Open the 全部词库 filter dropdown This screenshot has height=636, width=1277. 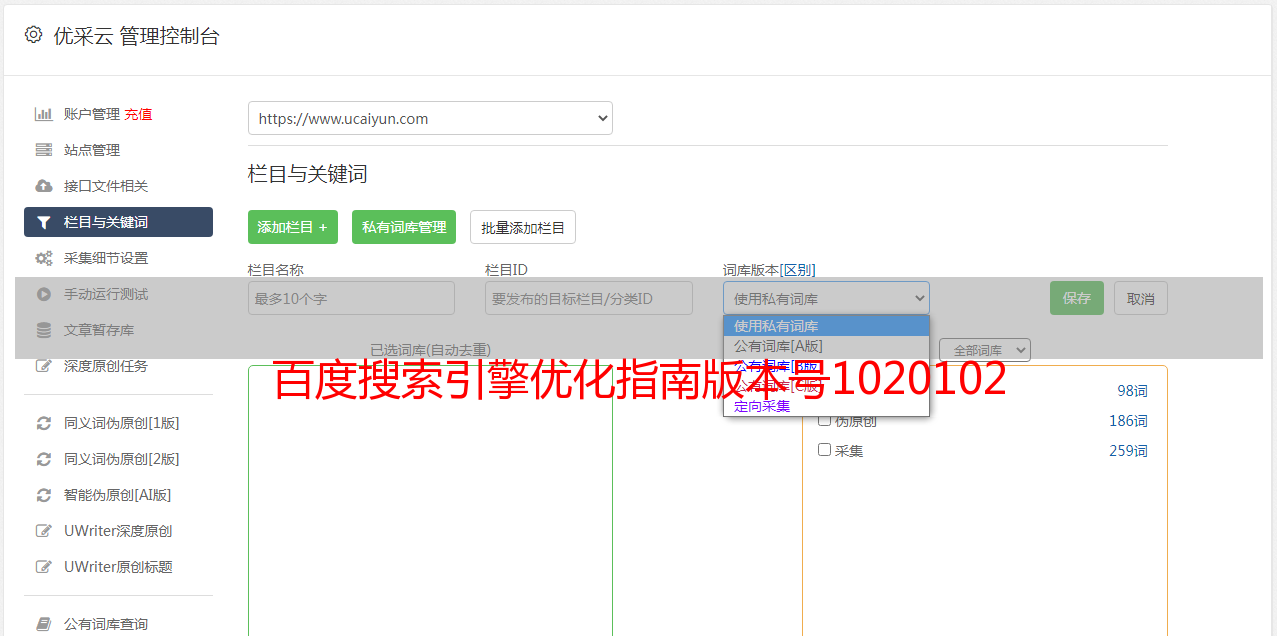(985, 350)
